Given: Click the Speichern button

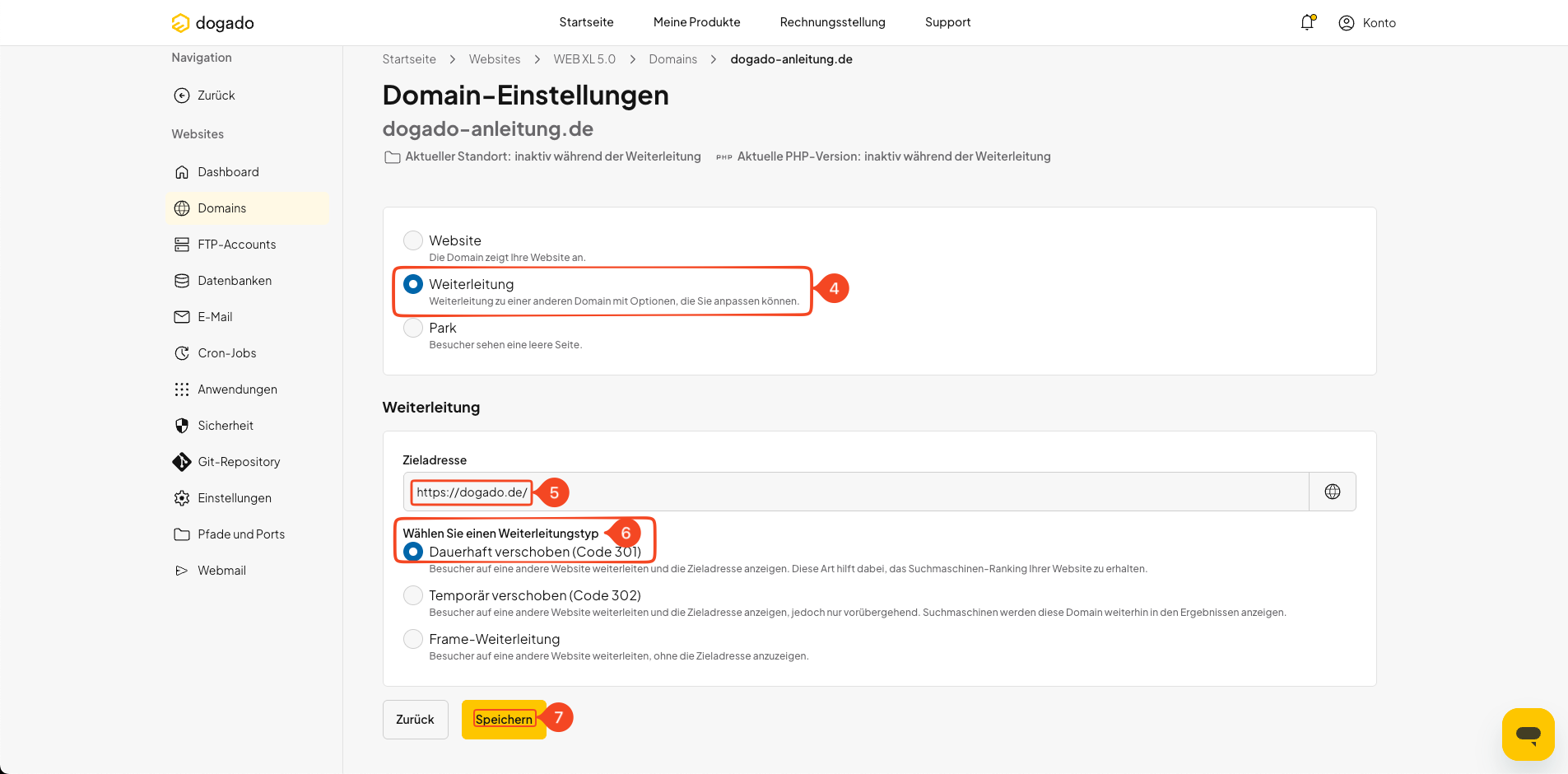Looking at the screenshot, I should tap(504, 720).
